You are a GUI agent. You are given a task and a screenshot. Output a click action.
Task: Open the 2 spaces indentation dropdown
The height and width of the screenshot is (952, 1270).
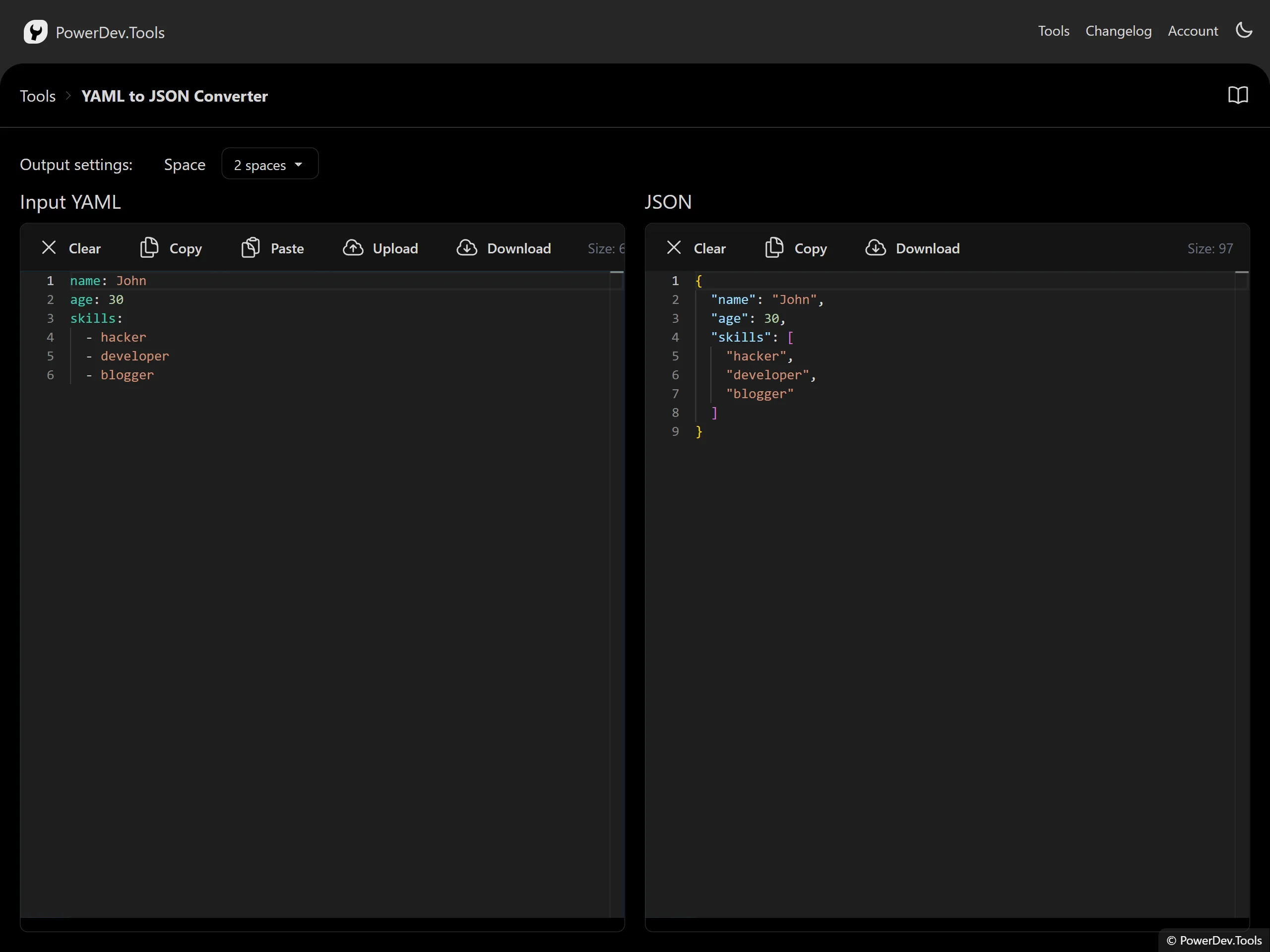click(270, 165)
